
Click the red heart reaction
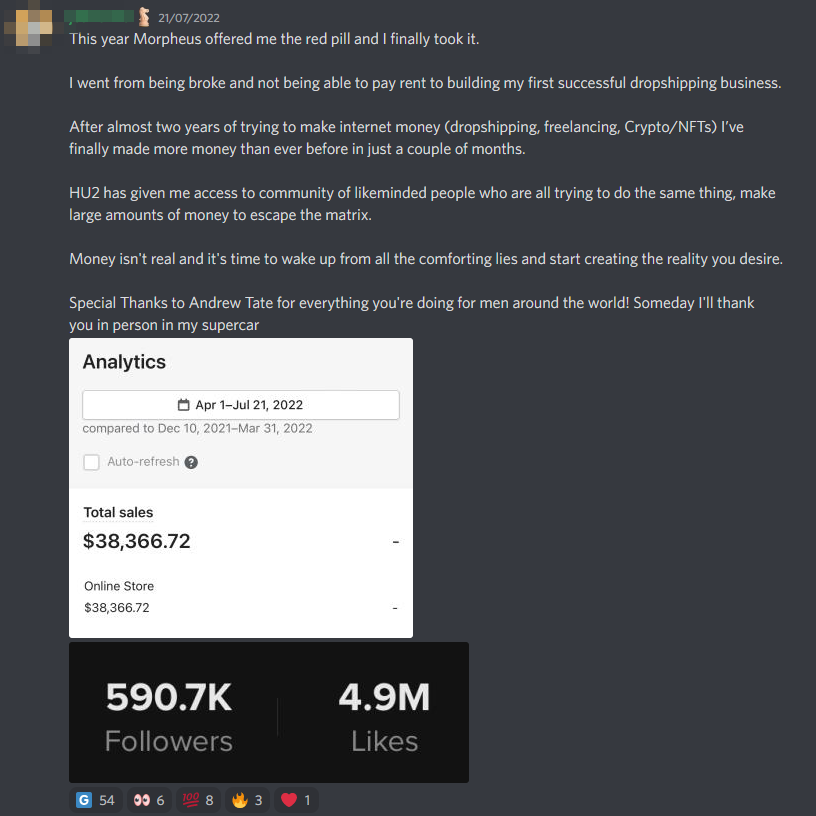click(296, 800)
